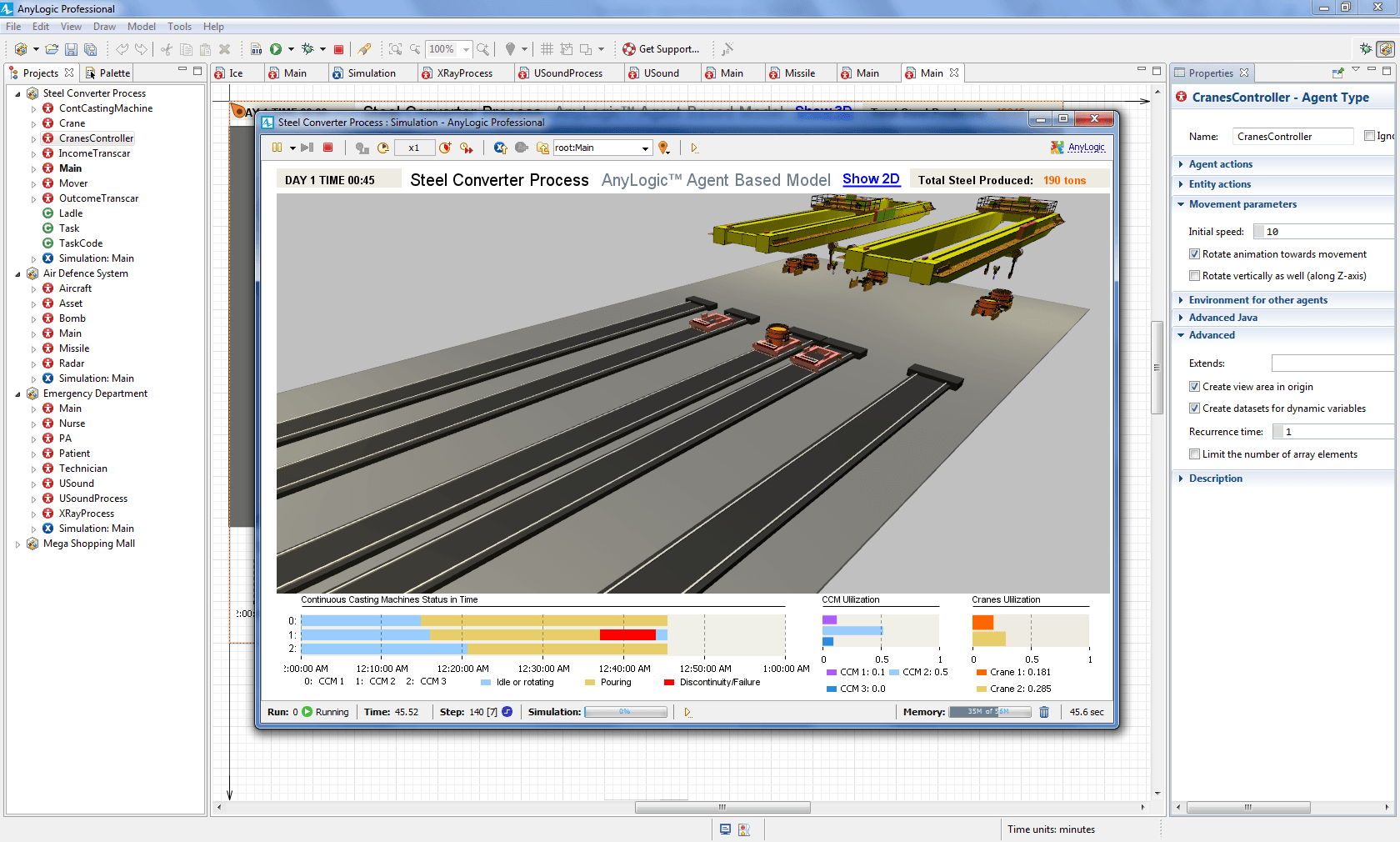This screenshot has width=1400, height=842.
Task: Save the model with floppy icon
Action: pyautogui.click(x=71, y=49)
